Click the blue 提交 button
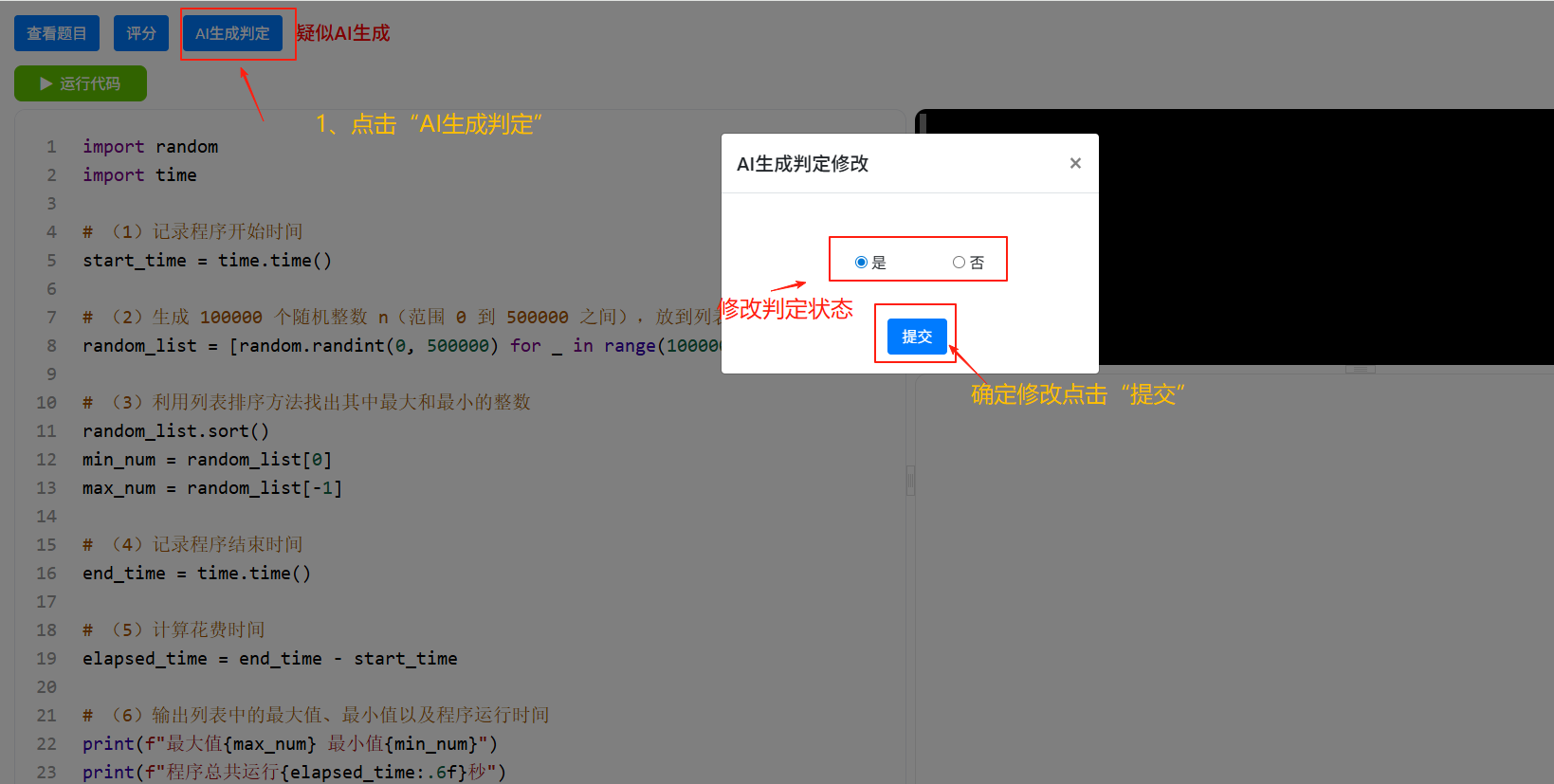 [916, 337]
